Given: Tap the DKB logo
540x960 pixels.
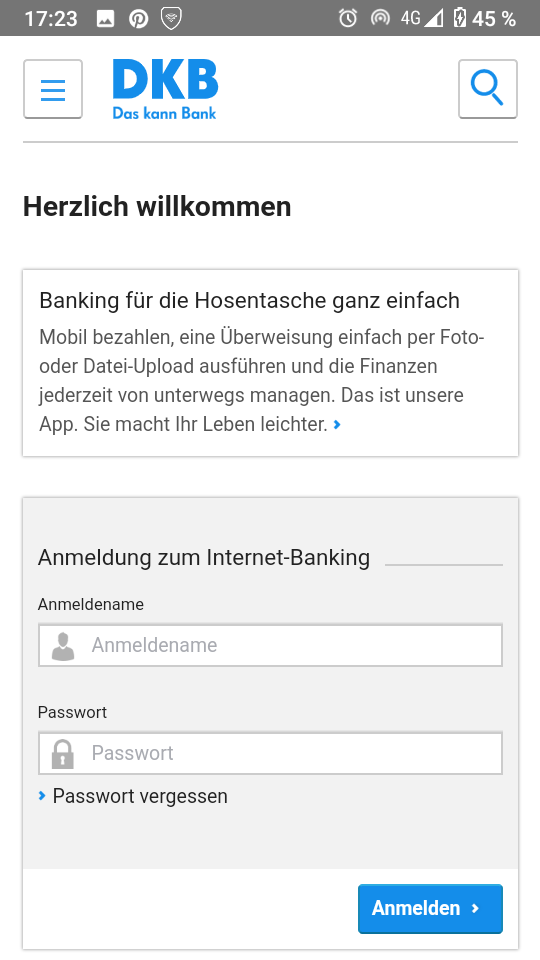Looking at the screenshot, I should click(x=165, y=89).
